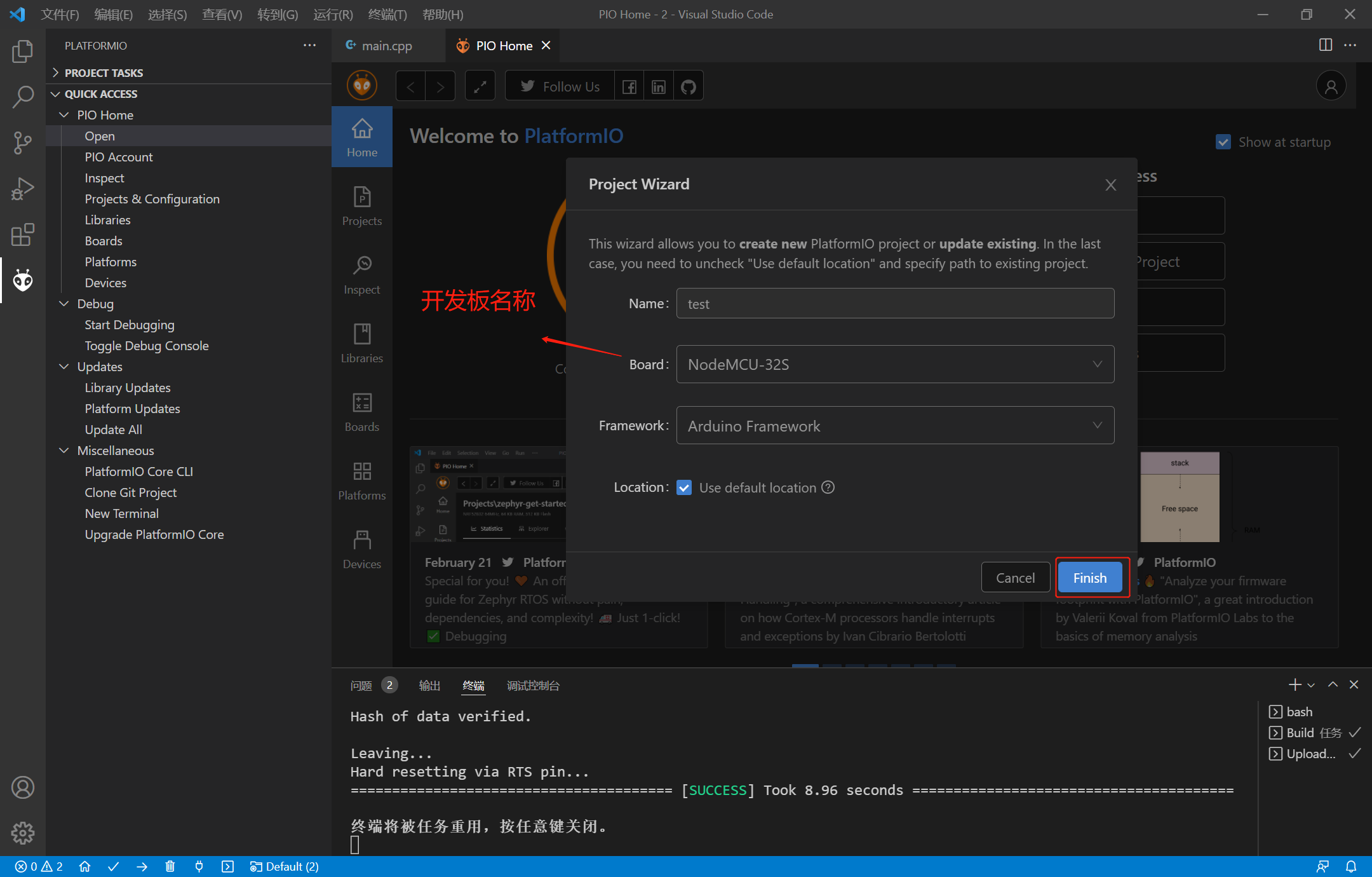Screen dimensions: 1372x877
Task: Close the Project Wizard dialog
Action: [x=1111, y=185]
